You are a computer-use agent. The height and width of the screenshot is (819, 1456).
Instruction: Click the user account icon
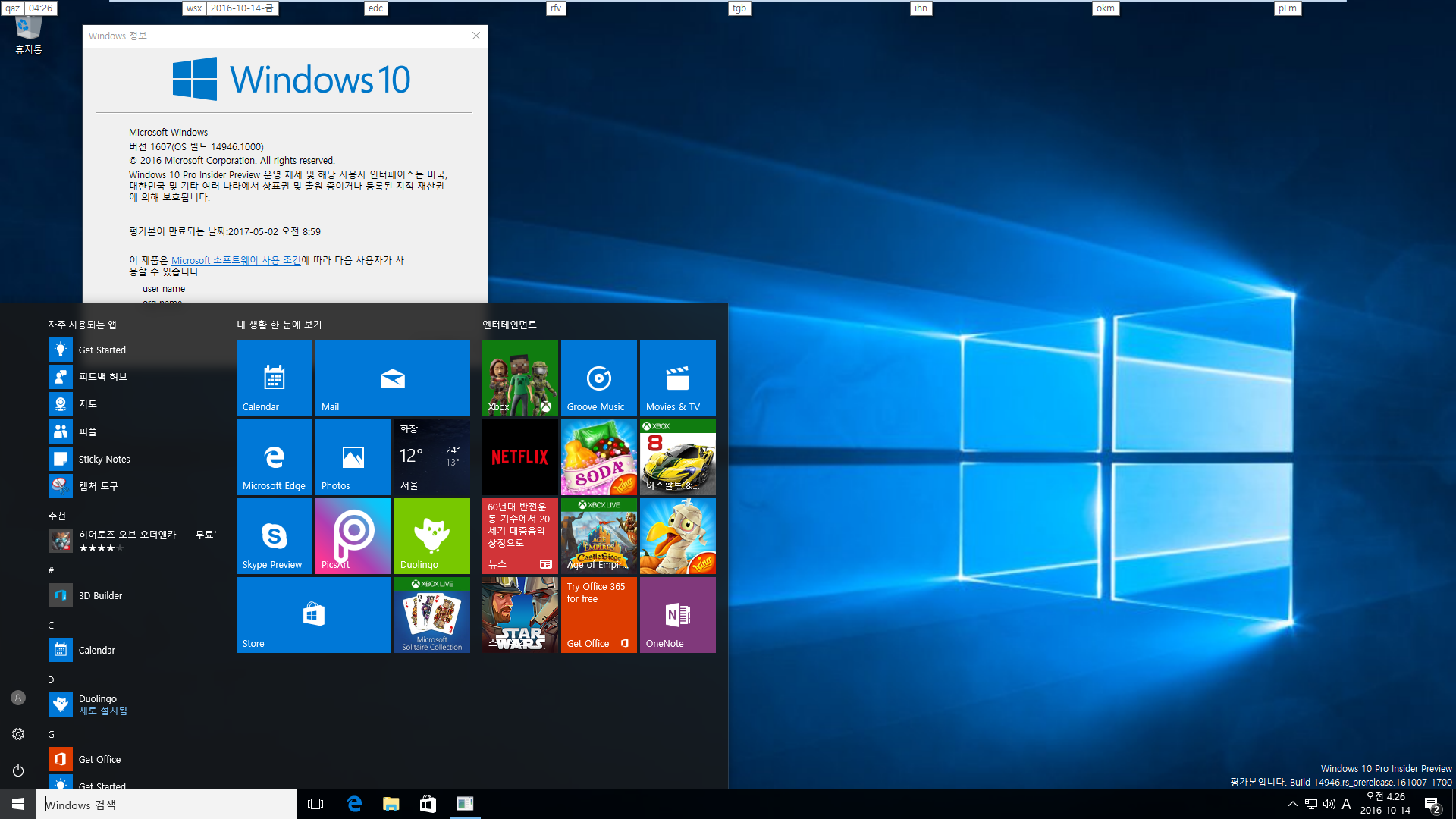(18, 698)
